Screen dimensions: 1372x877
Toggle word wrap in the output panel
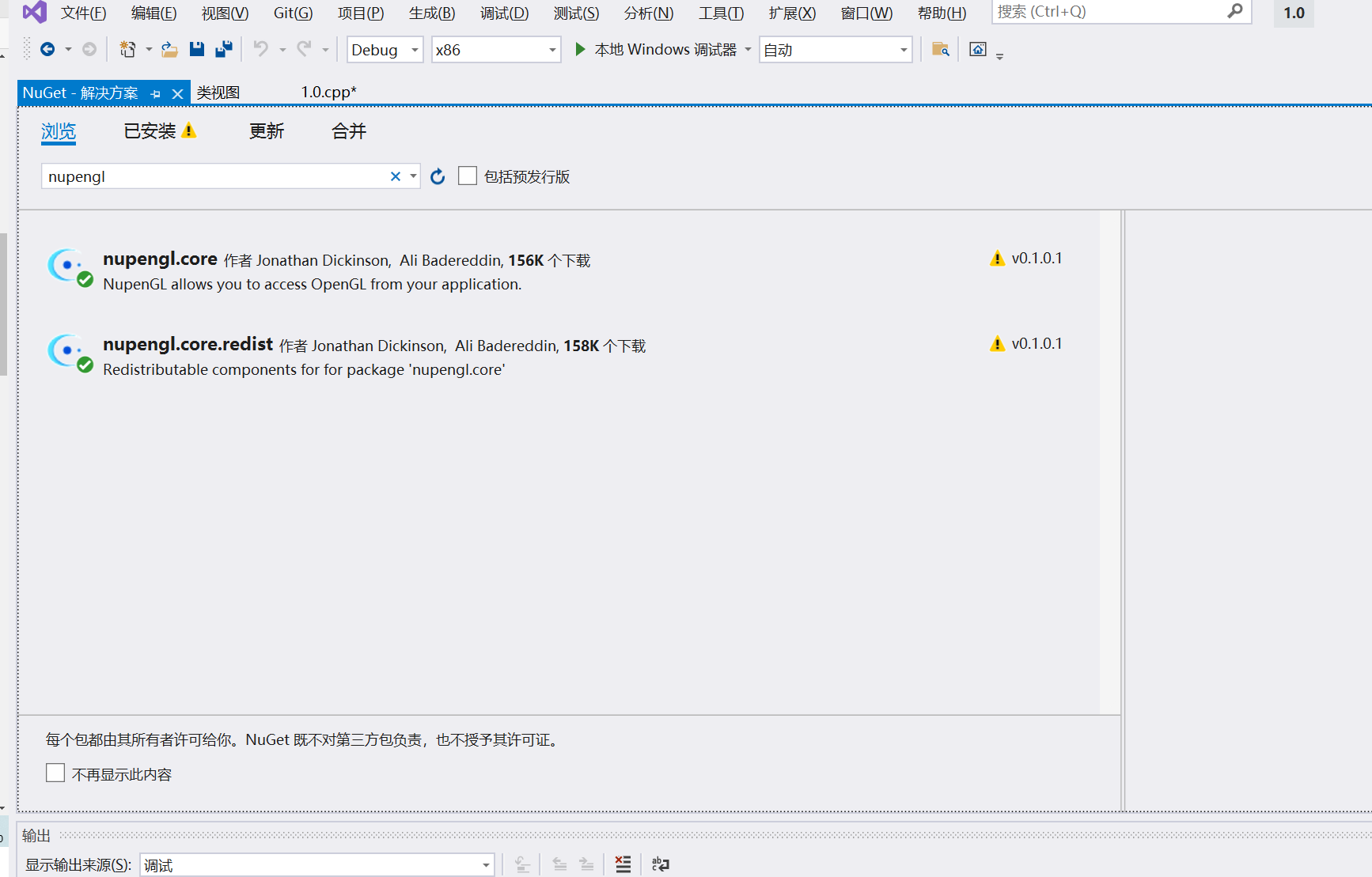(661, 864)
